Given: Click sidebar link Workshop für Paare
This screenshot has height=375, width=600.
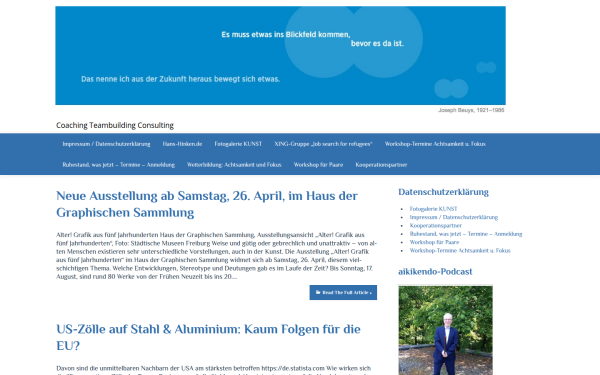Looking at the screenshot, I should point(434,242).
